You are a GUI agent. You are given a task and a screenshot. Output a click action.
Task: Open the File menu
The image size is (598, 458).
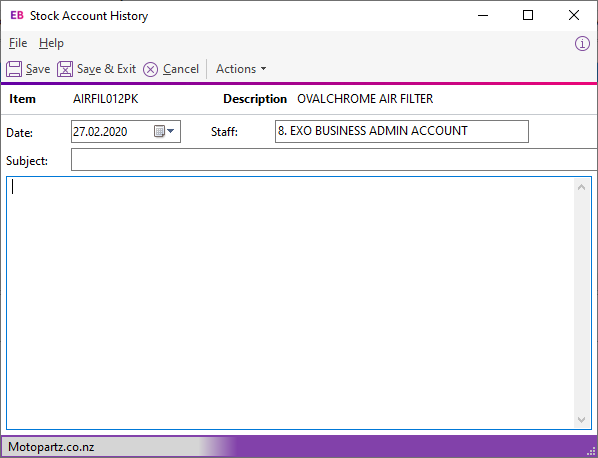pyautogui.click(x=18, y=43)
